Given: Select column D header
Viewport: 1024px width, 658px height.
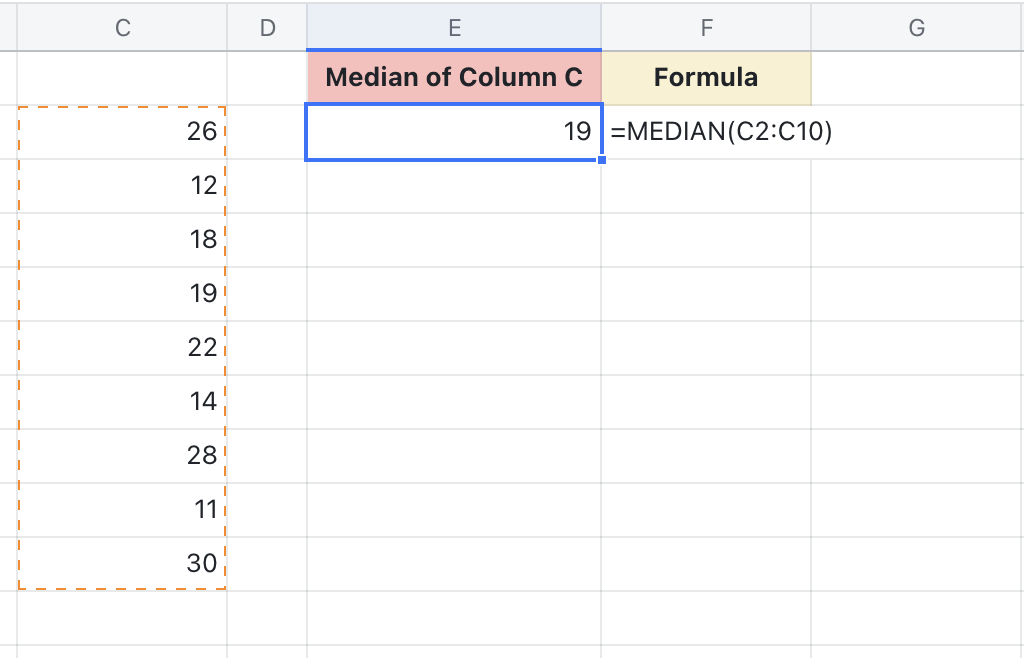Looking at the screenshot, I should (267, 28).
